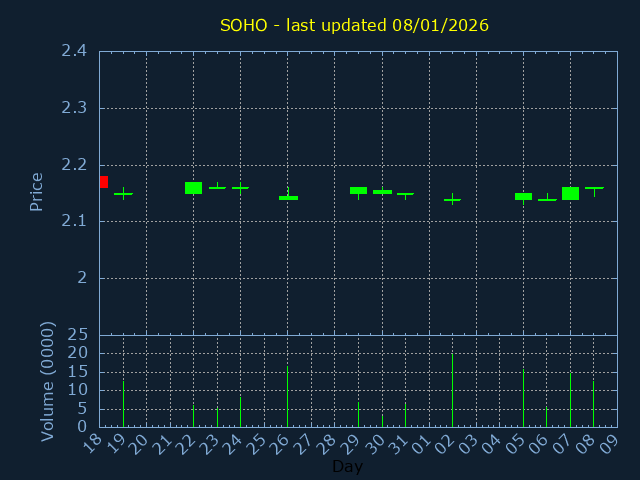Click the tallest volume bar on day 02
640x480 pixels.
[x=452, y=390]
